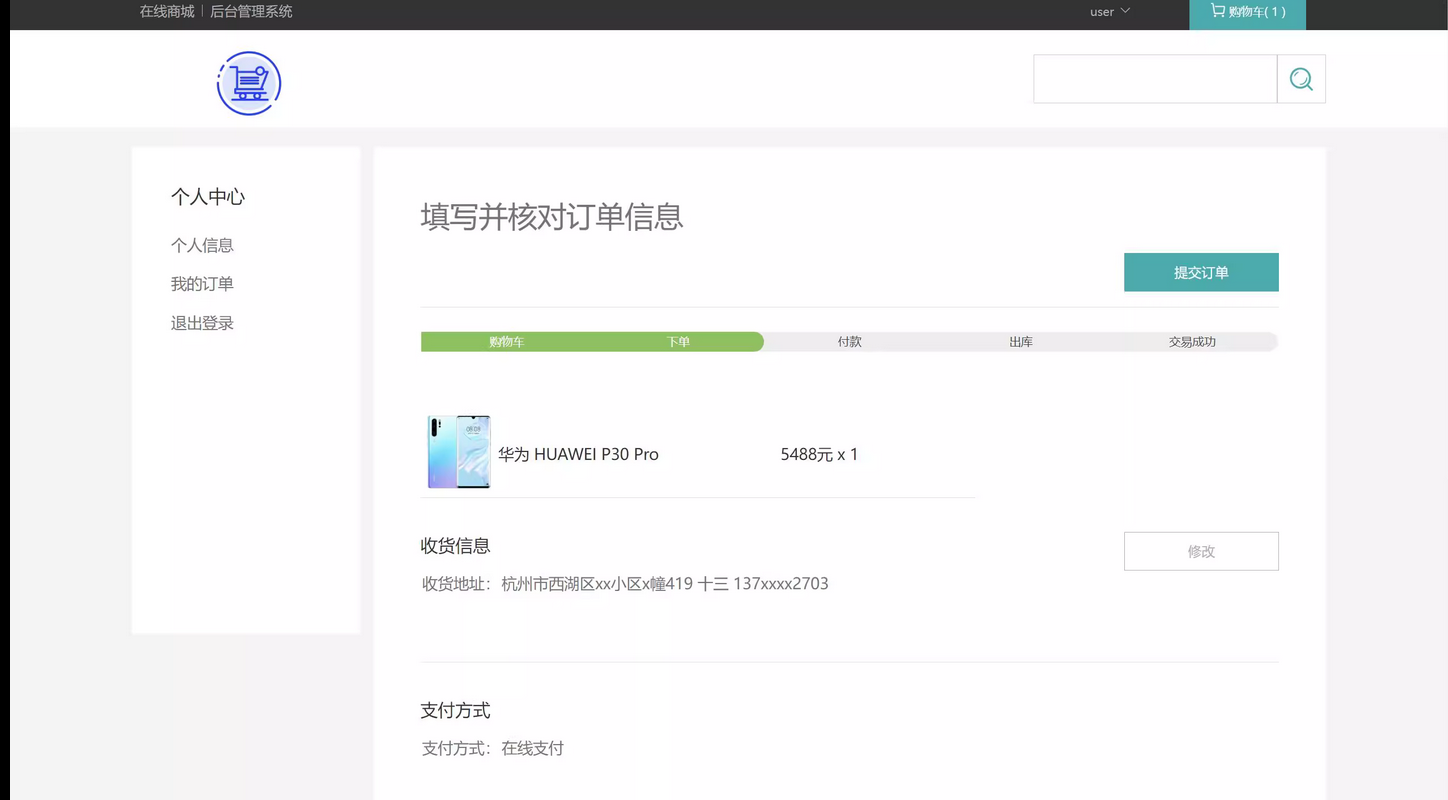The width and height of the screenshot is (1448, 800).
Task: Expand the user dropdown arrow
Action: tap(1125, 11)
